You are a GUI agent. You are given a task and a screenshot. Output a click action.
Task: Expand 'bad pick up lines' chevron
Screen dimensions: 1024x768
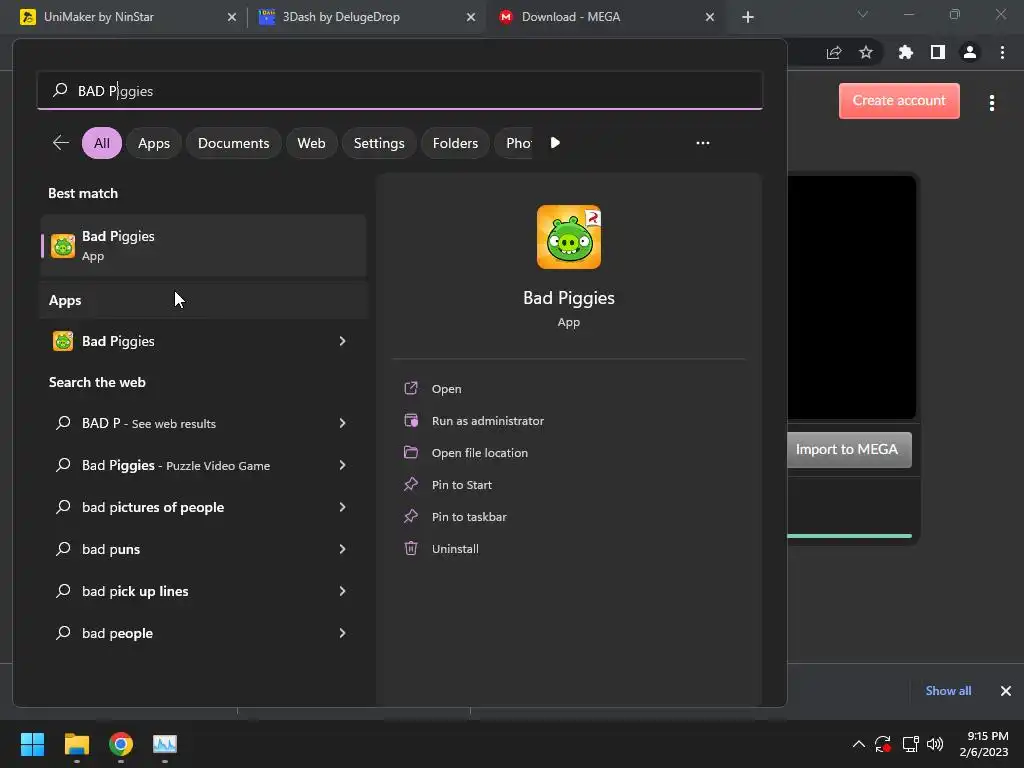342,591
